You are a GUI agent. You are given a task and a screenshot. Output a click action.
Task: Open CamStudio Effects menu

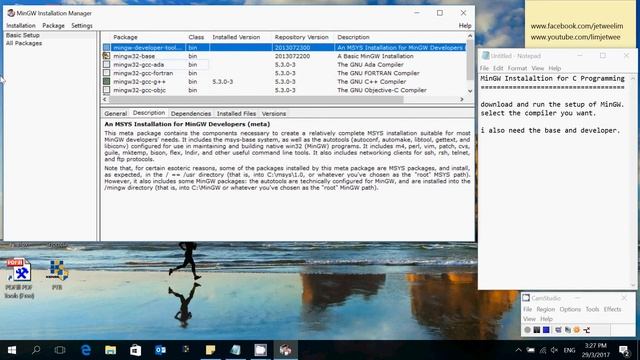tap(612, 309)
